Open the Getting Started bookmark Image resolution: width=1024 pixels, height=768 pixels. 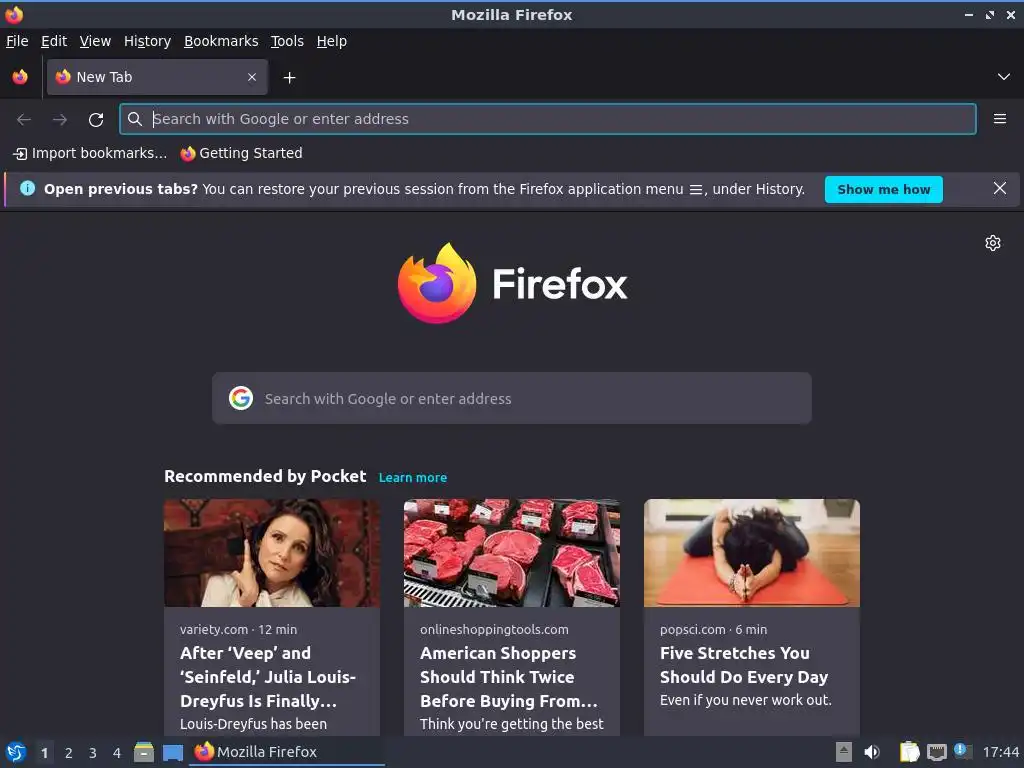click(241, 153)
